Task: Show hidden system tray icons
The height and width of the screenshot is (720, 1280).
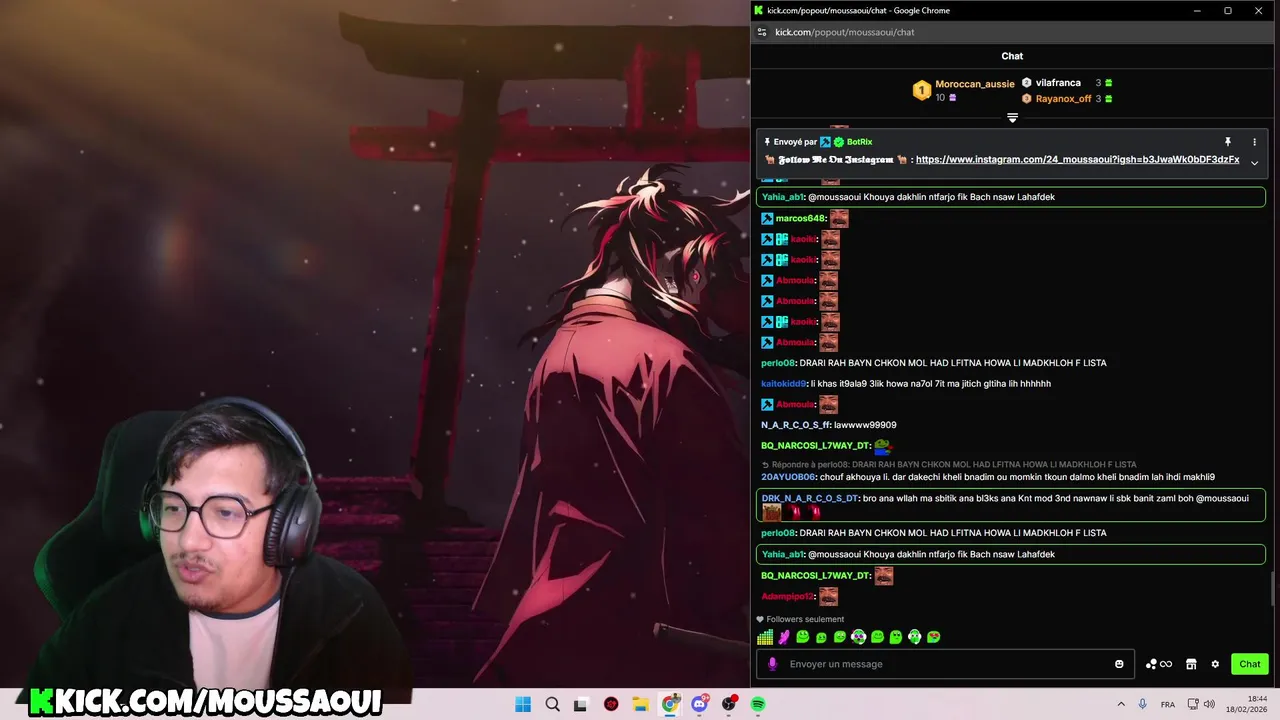Action: tap(1121, 704)
